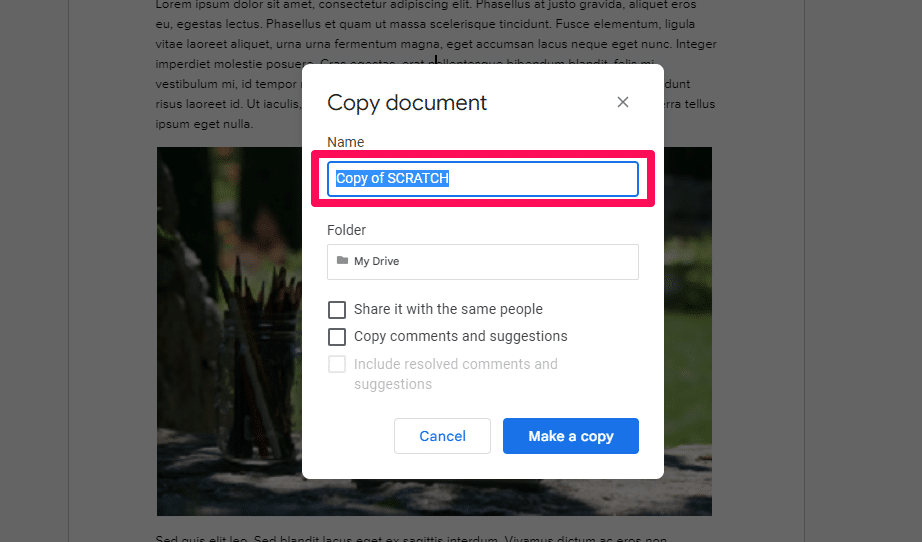Click the "Copy comments and suggestions" label text
This screenshot has height=542, width=922.
[x=460, y=337]
